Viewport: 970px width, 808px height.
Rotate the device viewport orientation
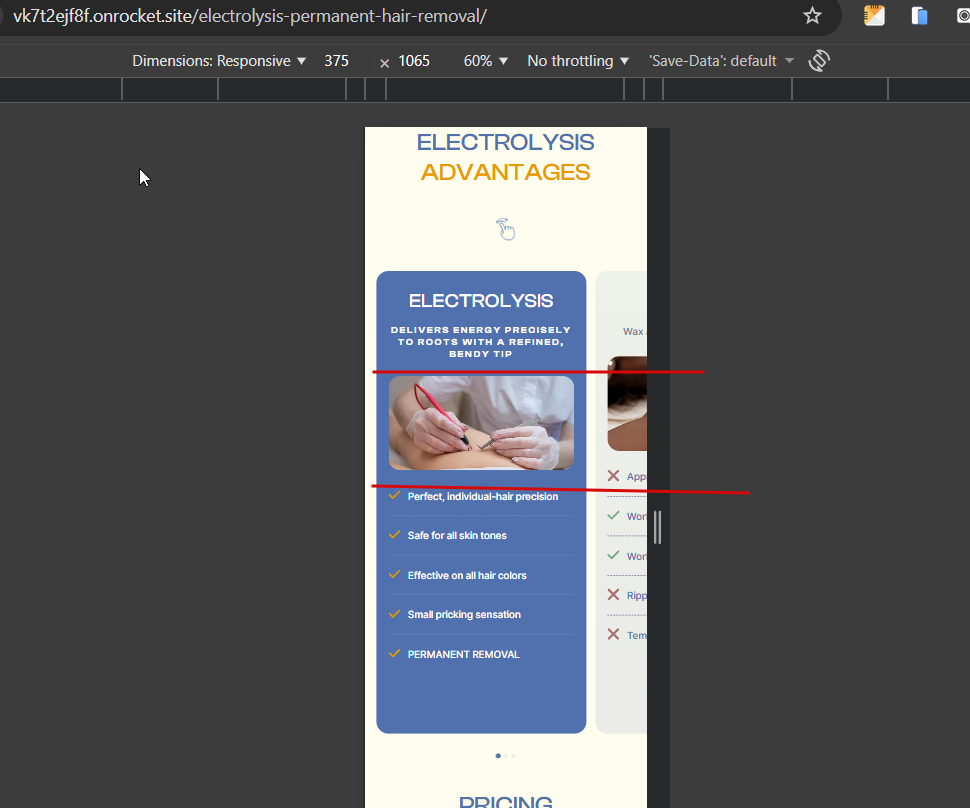(819, 61)
